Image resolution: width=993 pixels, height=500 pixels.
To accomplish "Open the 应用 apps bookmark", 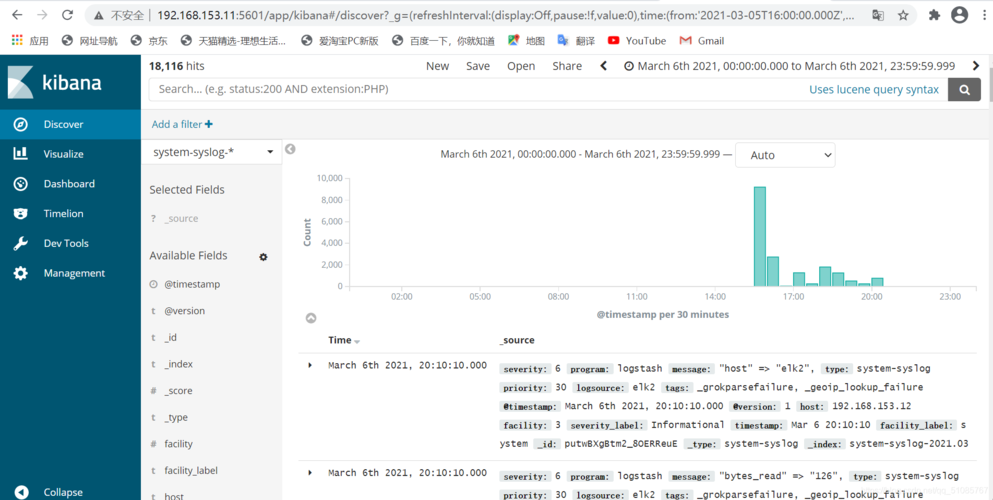I will pyautogui.click(x=30, y=41).
